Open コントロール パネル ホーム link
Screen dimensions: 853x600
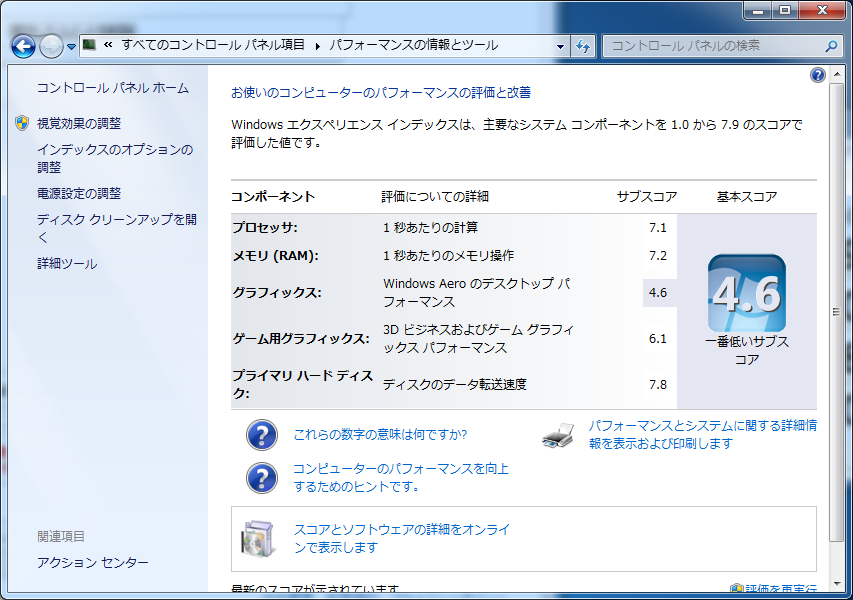tap(113, 88)
